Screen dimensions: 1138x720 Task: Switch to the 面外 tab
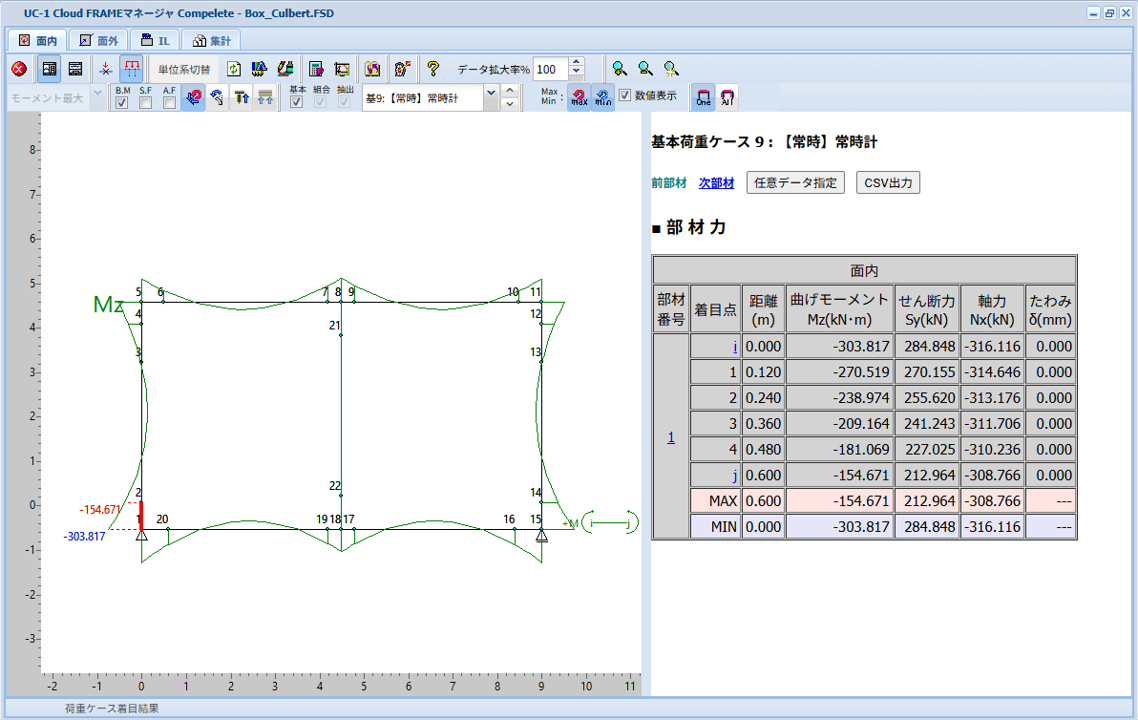pos(99,41)
